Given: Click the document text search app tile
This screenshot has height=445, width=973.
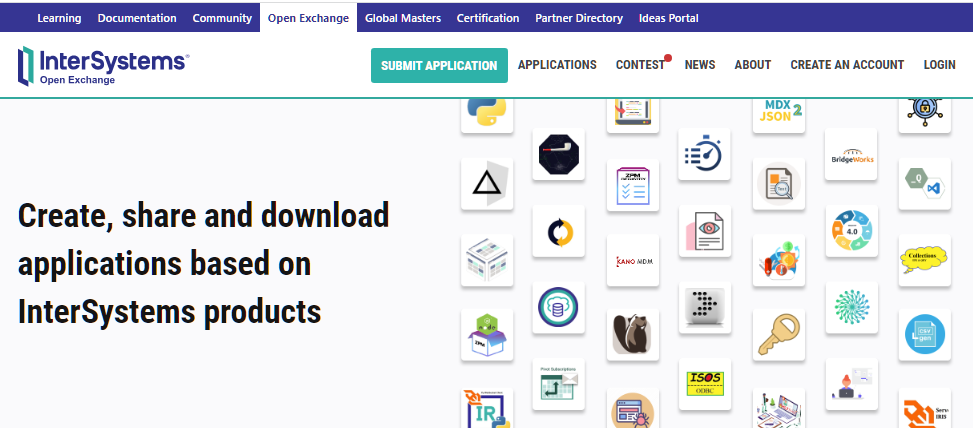Looking at the screenshot, I should [x=779, y=183].
